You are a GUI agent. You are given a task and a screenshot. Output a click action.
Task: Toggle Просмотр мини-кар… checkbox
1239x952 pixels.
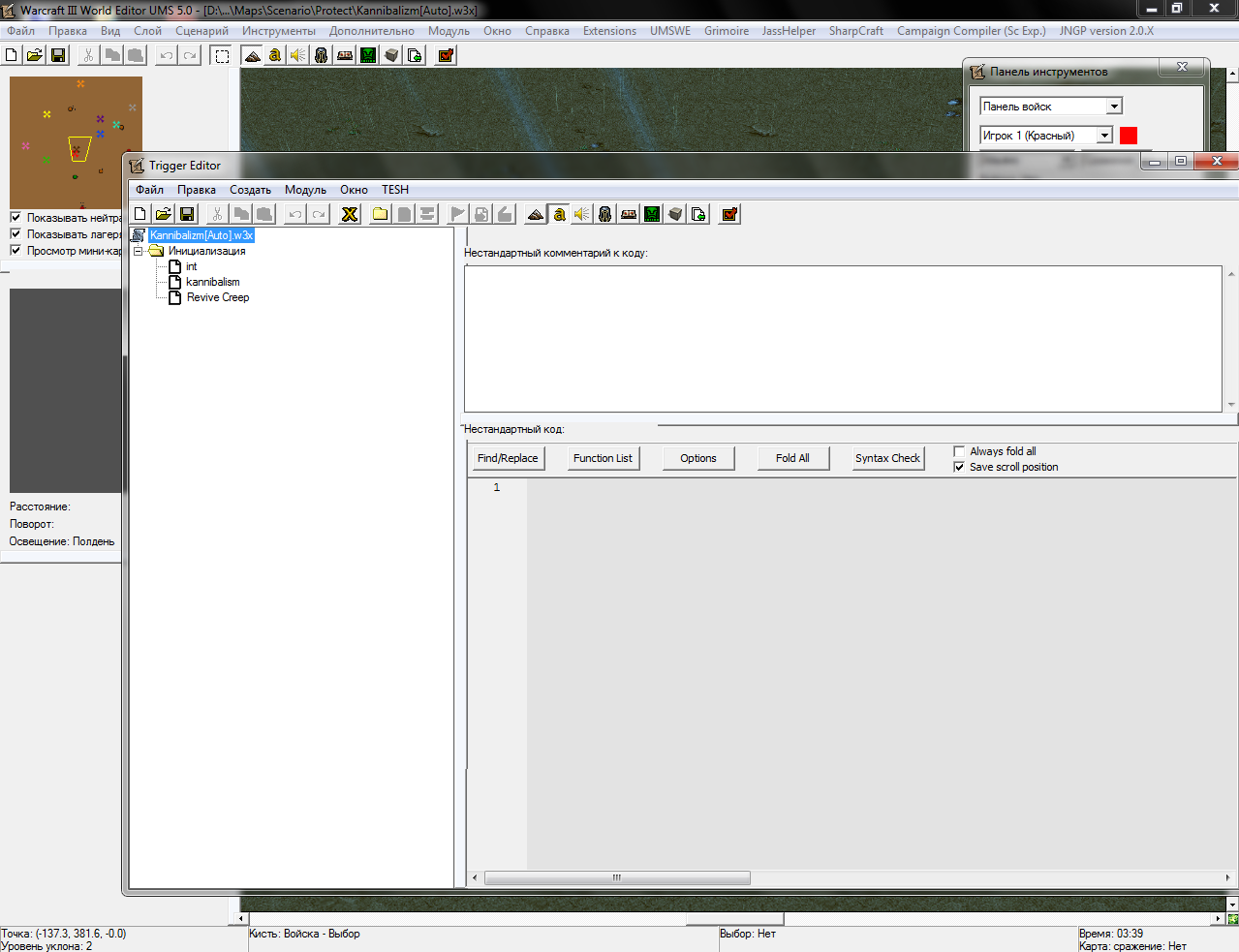[15, 250]
